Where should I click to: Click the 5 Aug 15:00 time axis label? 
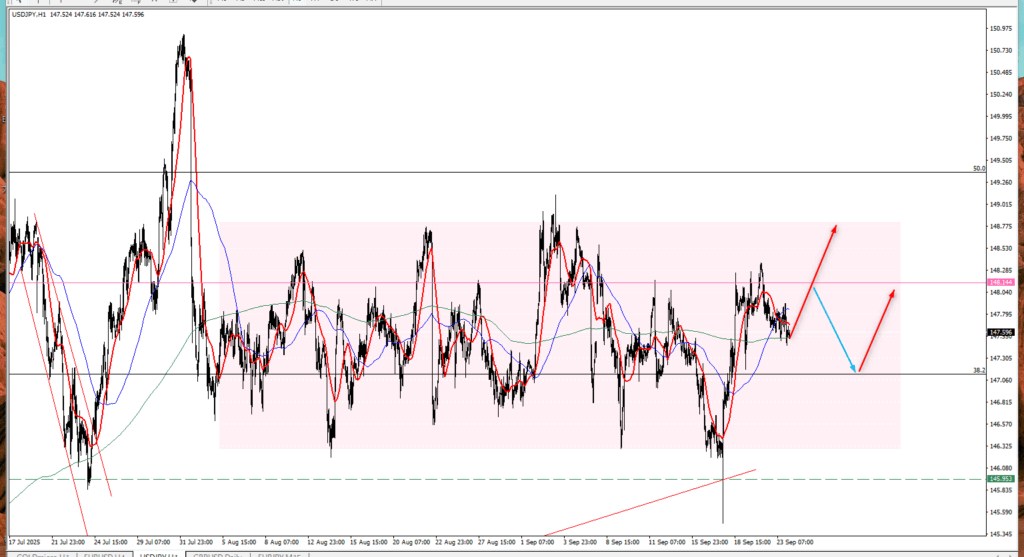coord(239,541)
